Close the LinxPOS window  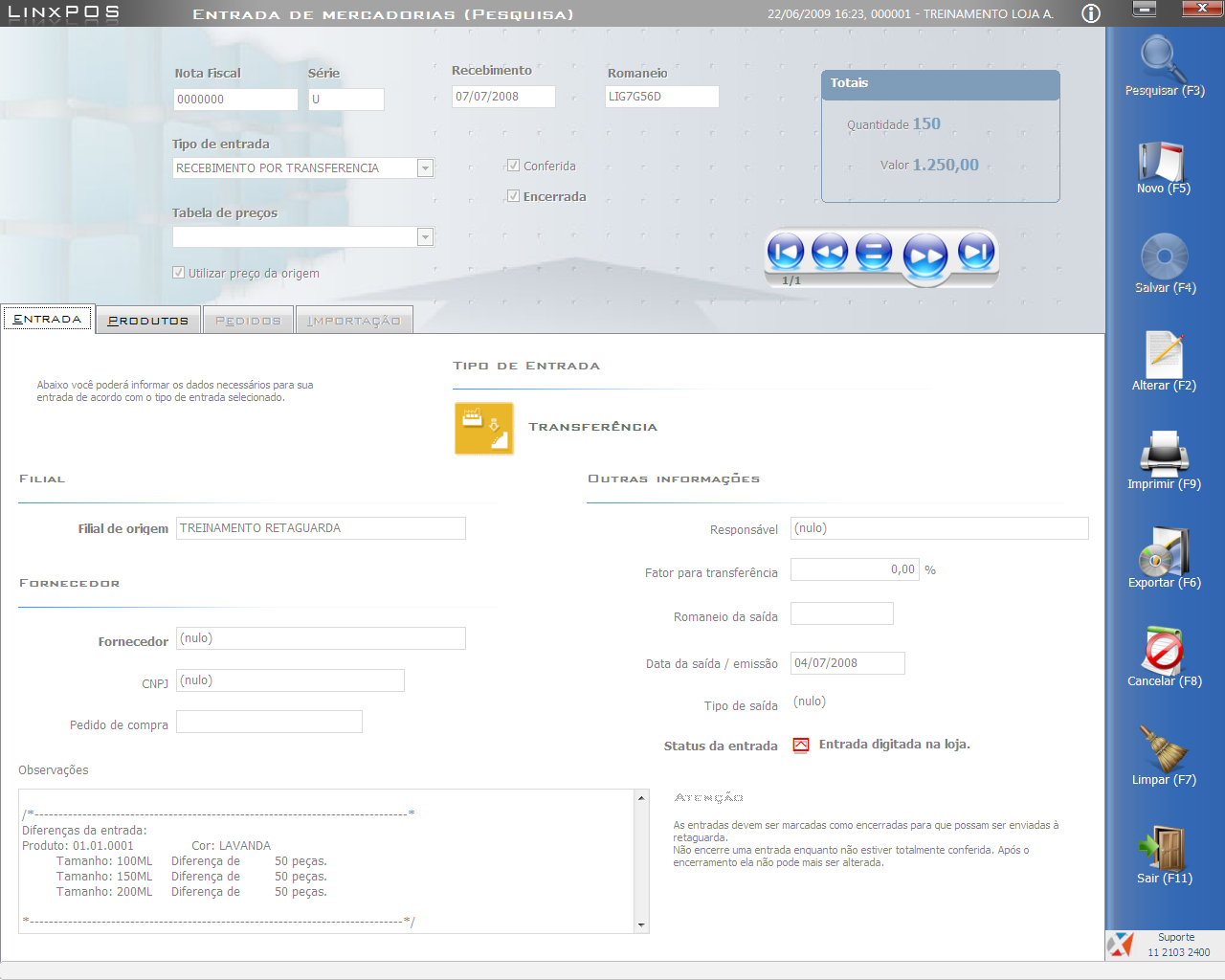point(1202,9)
